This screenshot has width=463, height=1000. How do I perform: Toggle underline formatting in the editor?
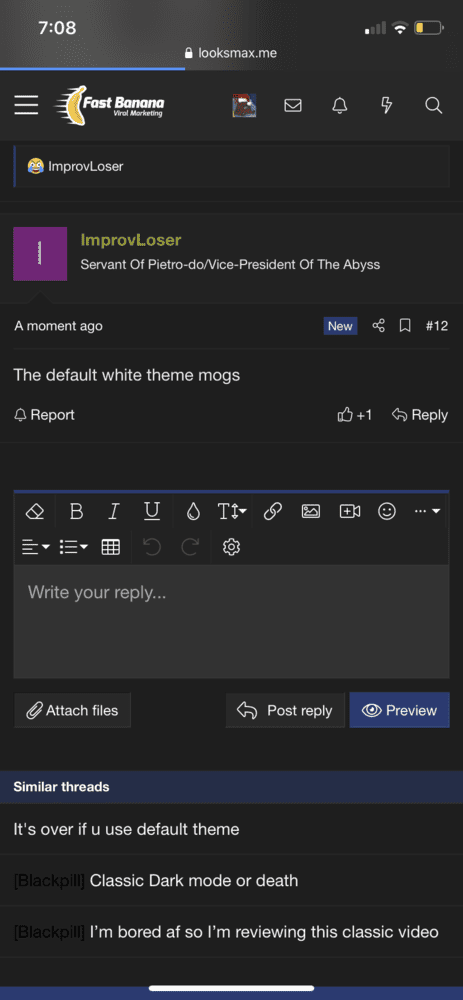(x=152, y=511)
